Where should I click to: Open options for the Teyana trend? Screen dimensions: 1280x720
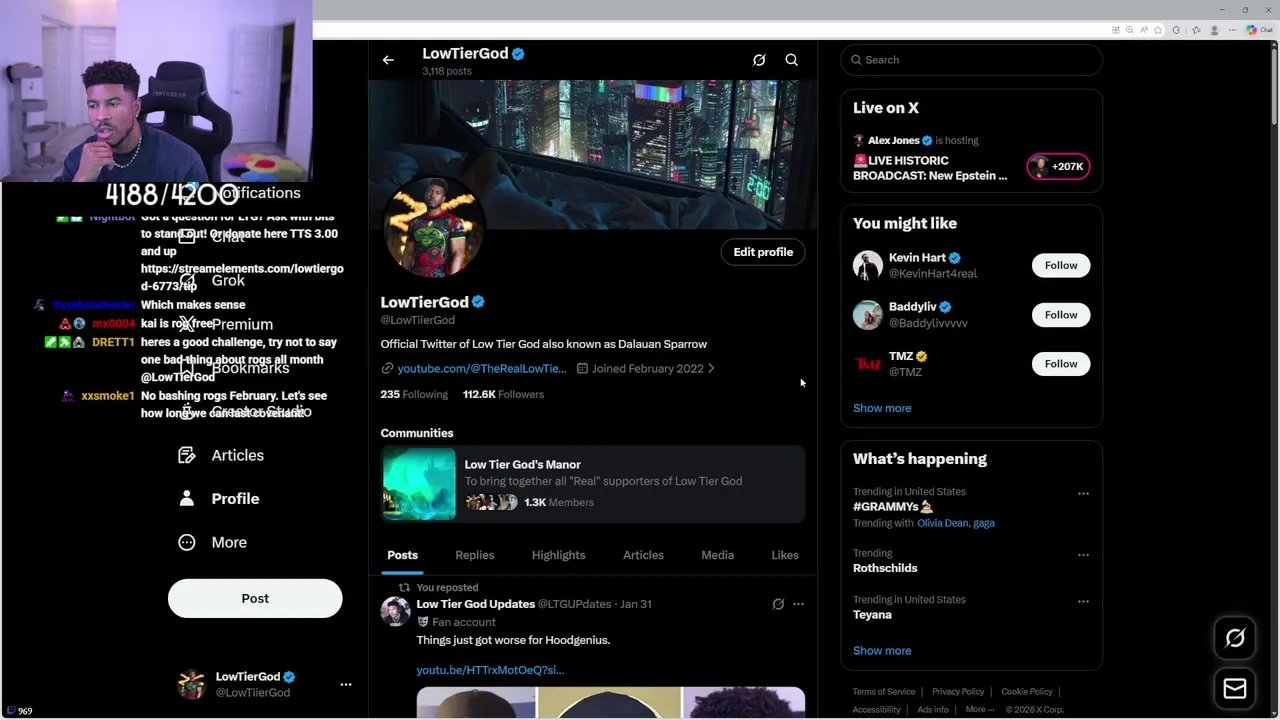click(x=1083, y=602)
